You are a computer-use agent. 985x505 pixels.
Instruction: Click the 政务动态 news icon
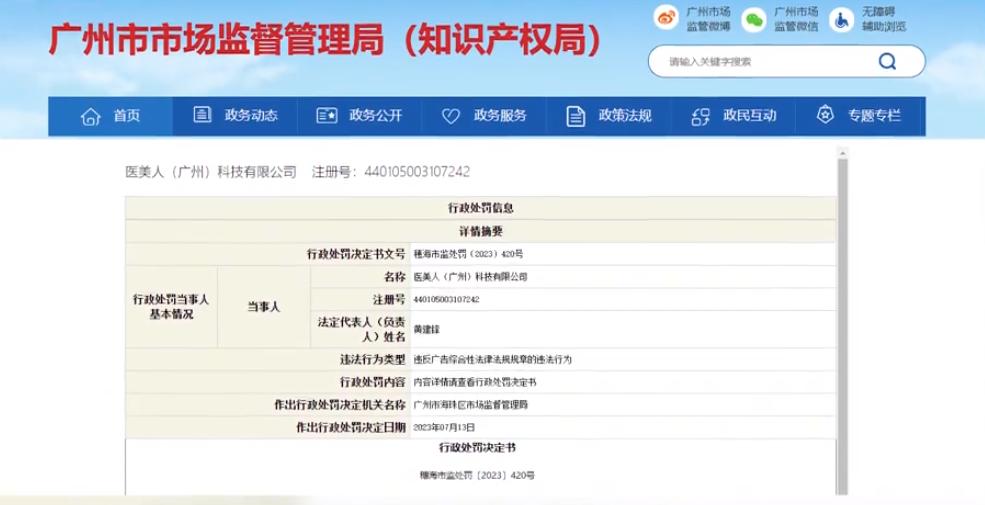(202, 114)
